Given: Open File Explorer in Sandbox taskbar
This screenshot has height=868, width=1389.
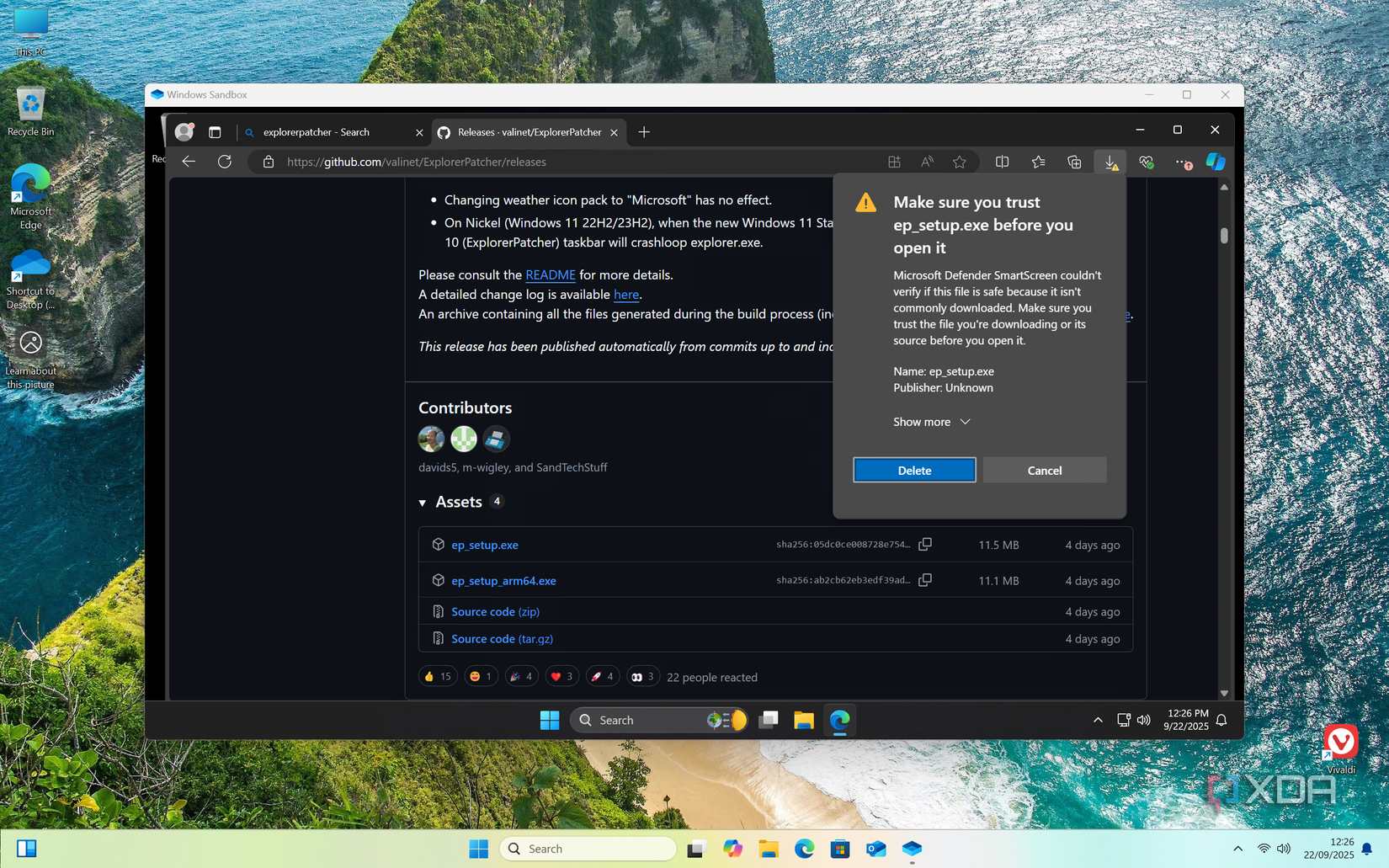Looking at the screenshot, I should tap(804, 720).
